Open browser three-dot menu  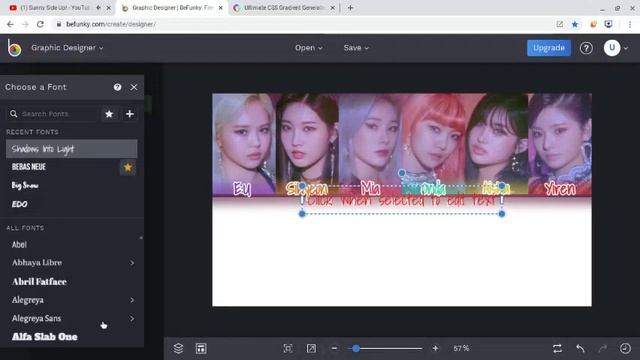[630, 24]
